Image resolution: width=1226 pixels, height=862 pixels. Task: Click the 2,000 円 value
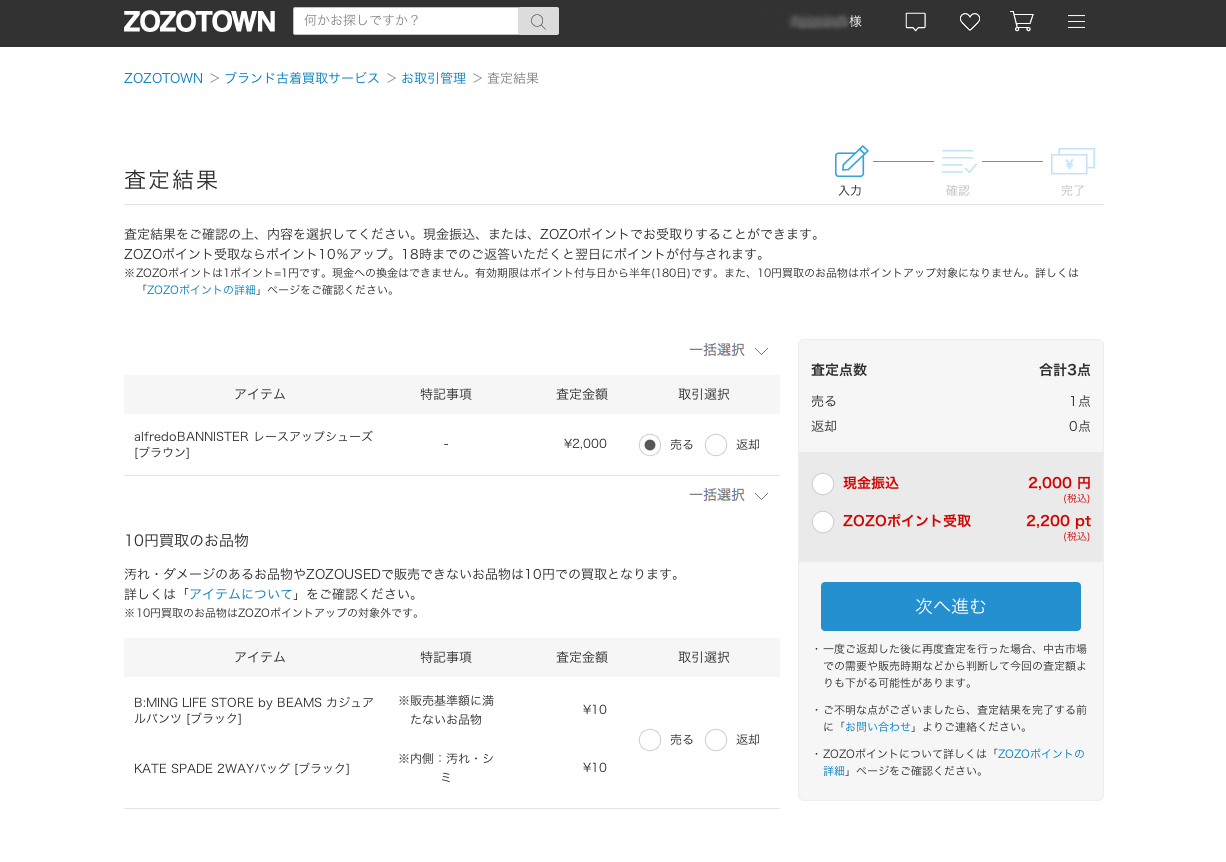[x=1059, y=483]
